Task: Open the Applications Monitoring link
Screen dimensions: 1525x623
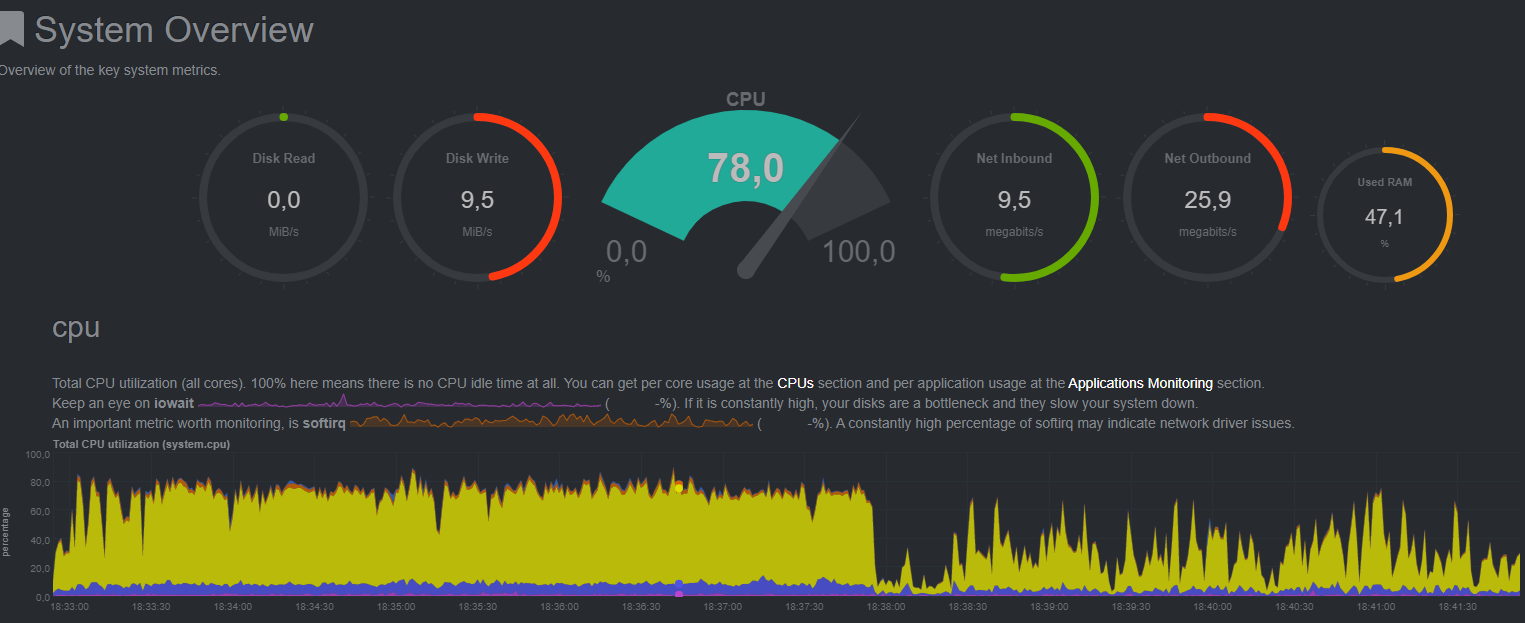Action: pos(1140,383)
